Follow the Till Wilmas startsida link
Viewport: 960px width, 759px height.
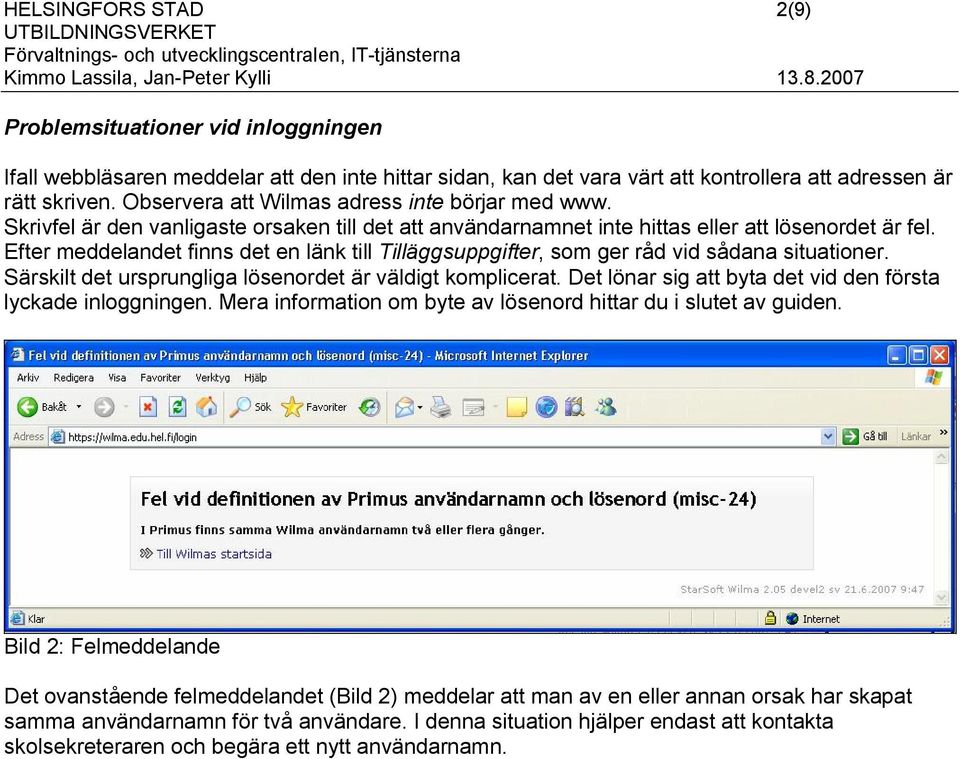(214, 554)
